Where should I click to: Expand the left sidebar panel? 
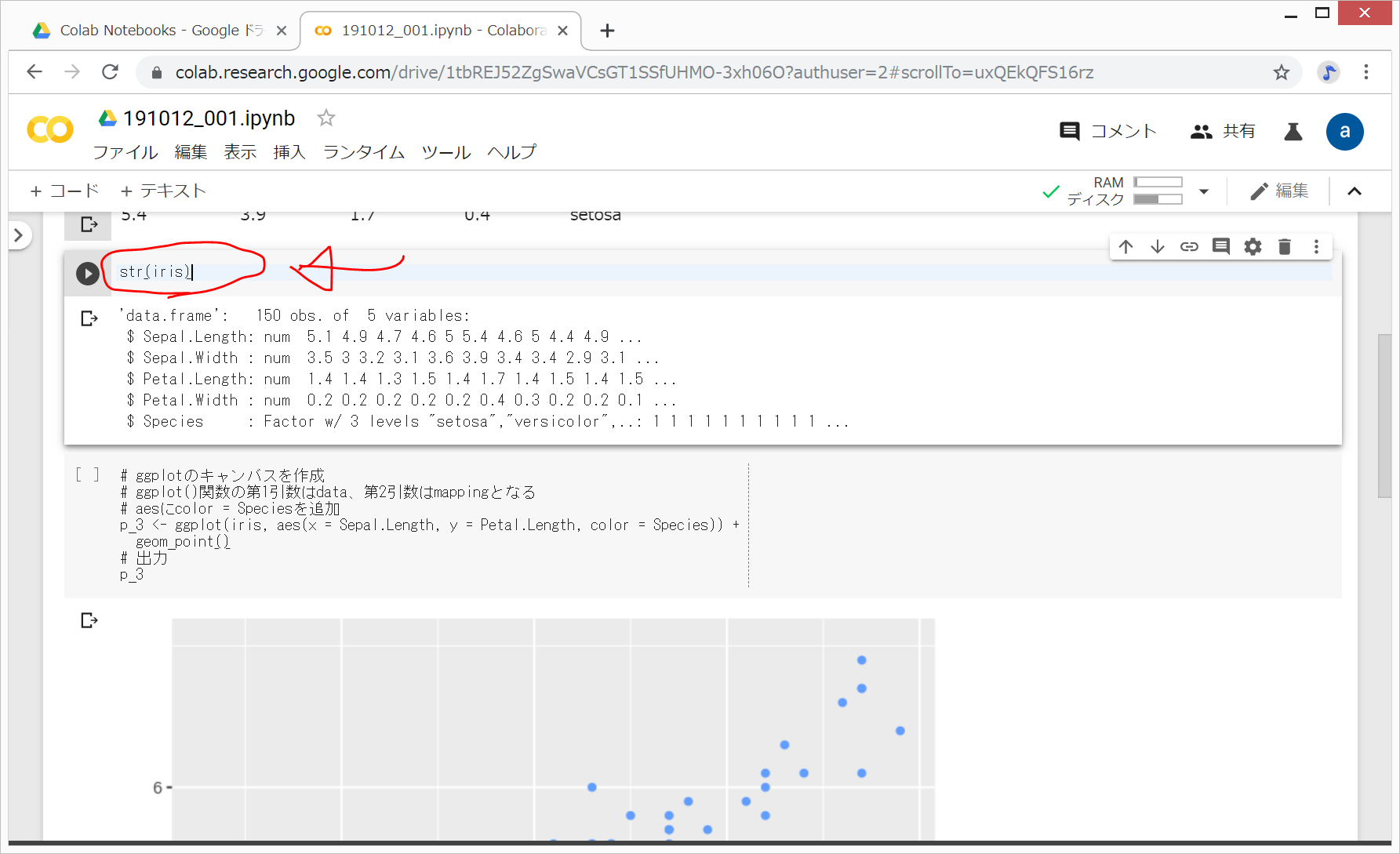click(x=19, y=235)
